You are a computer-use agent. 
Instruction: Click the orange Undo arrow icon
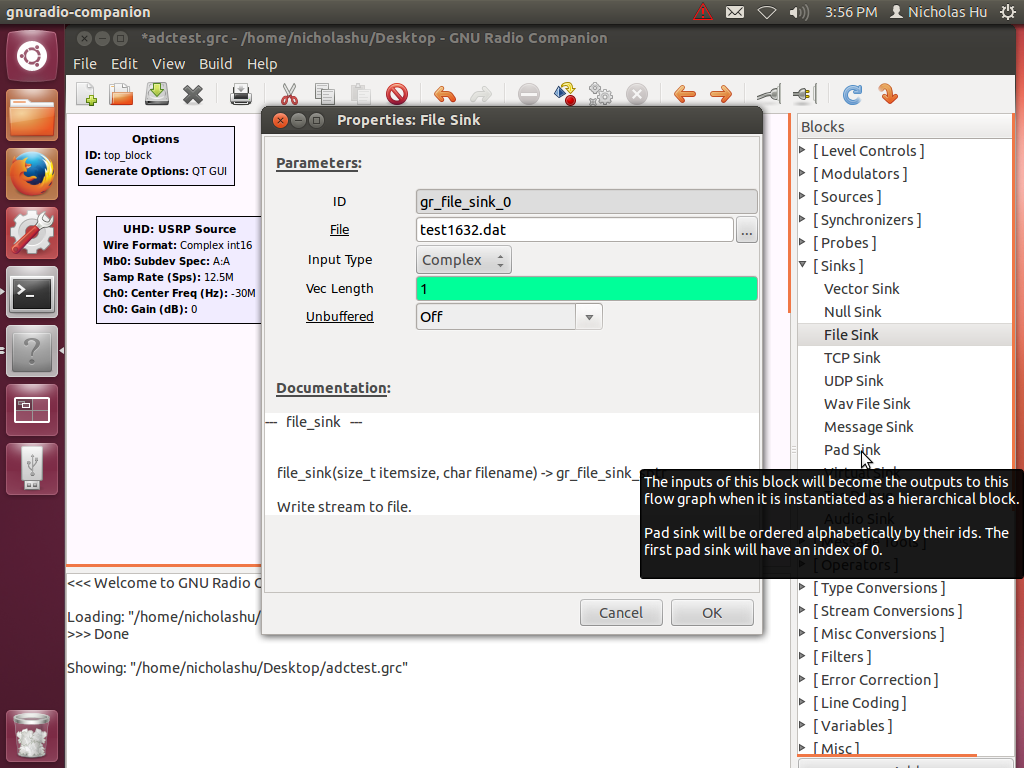(x=445, y=95)
